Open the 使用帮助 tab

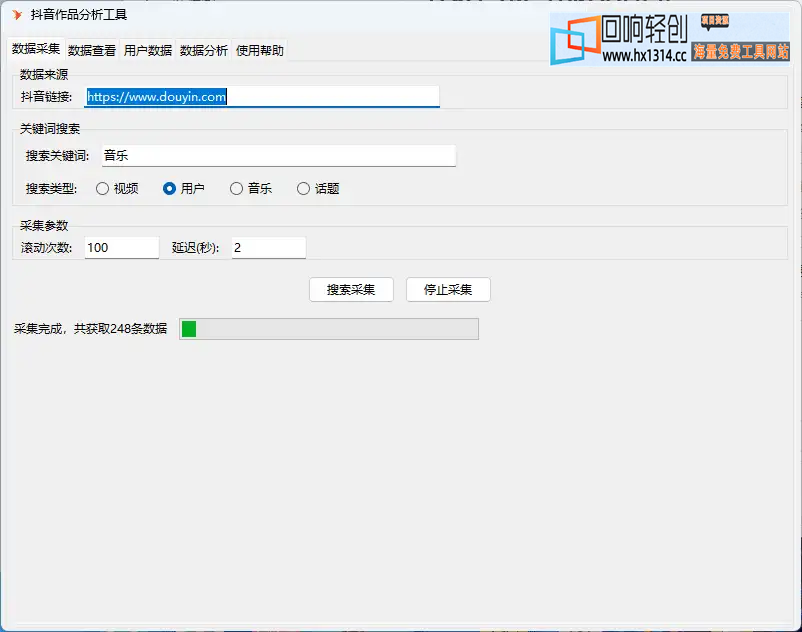[260, 51]
